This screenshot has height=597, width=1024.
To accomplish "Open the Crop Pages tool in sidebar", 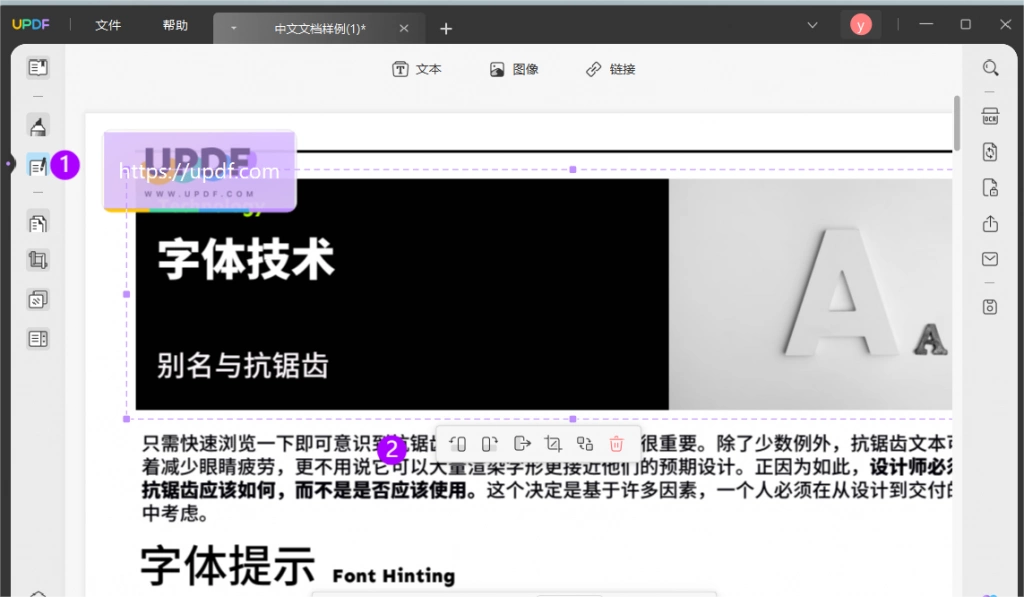I will [x=38, y=260].
